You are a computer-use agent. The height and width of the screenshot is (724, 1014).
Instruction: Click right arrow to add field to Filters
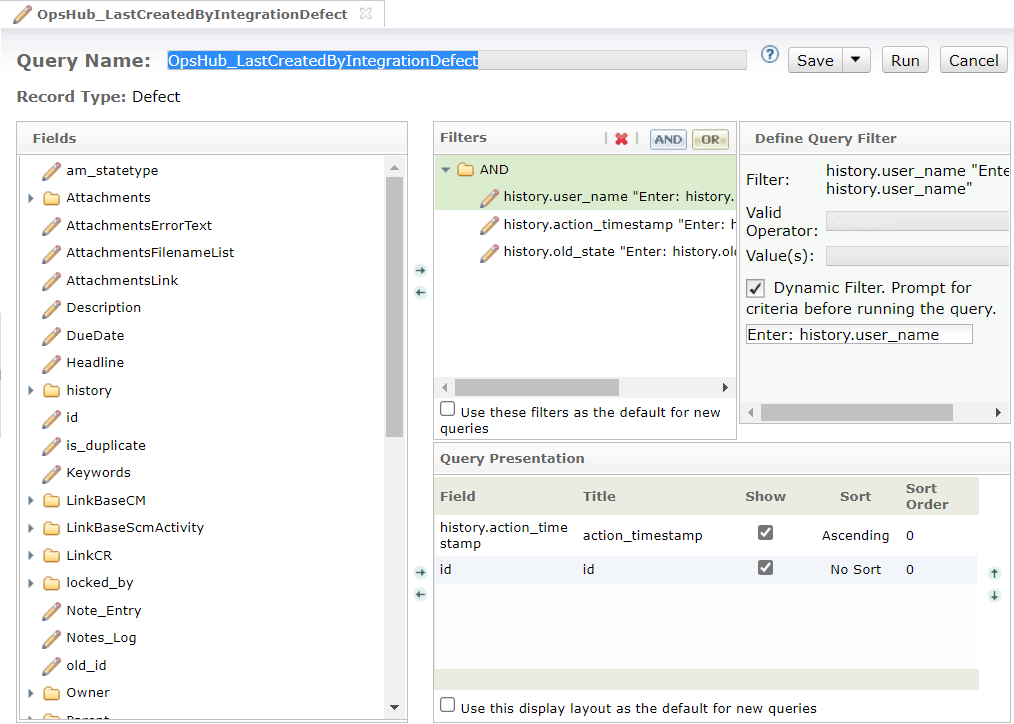(x=421, y=270)
